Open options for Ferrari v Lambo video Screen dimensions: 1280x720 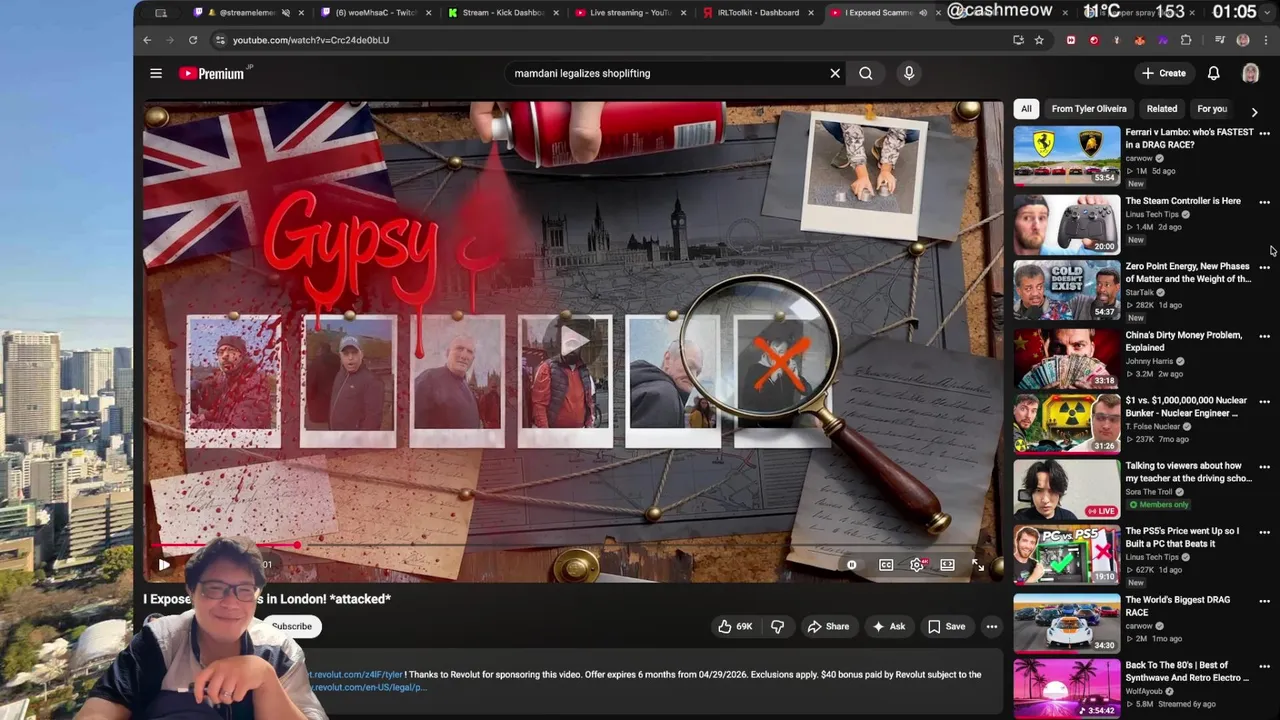click(1264, 134)
